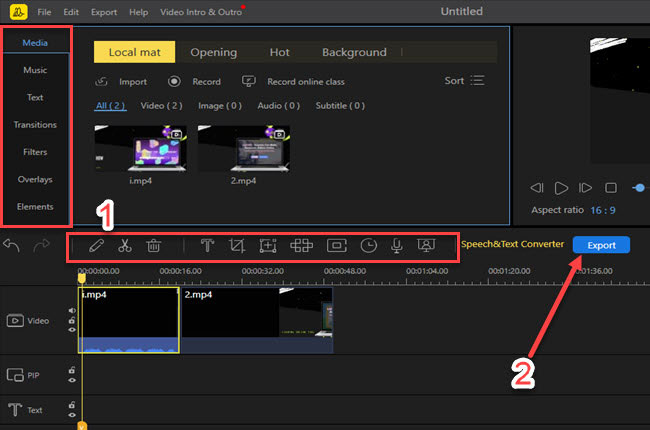Select the 2.mp4 clip on timeline
650x430 pixels.
point(257,320)
